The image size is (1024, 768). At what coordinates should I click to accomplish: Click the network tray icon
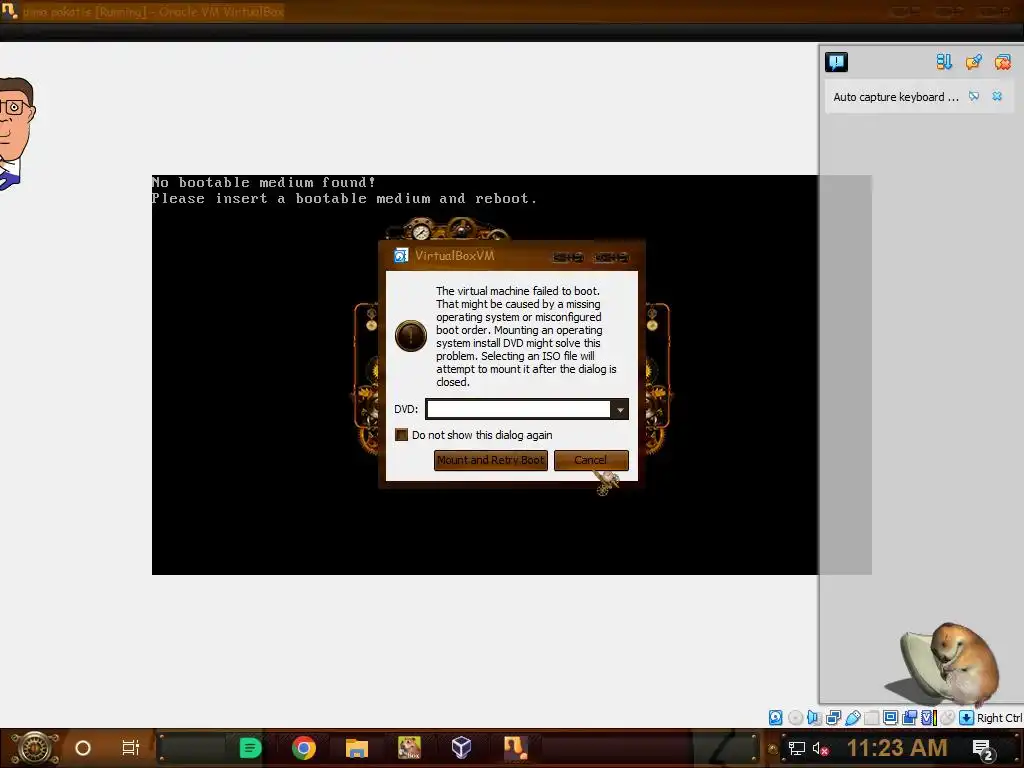pyautogui.click(x=797, y=748)
